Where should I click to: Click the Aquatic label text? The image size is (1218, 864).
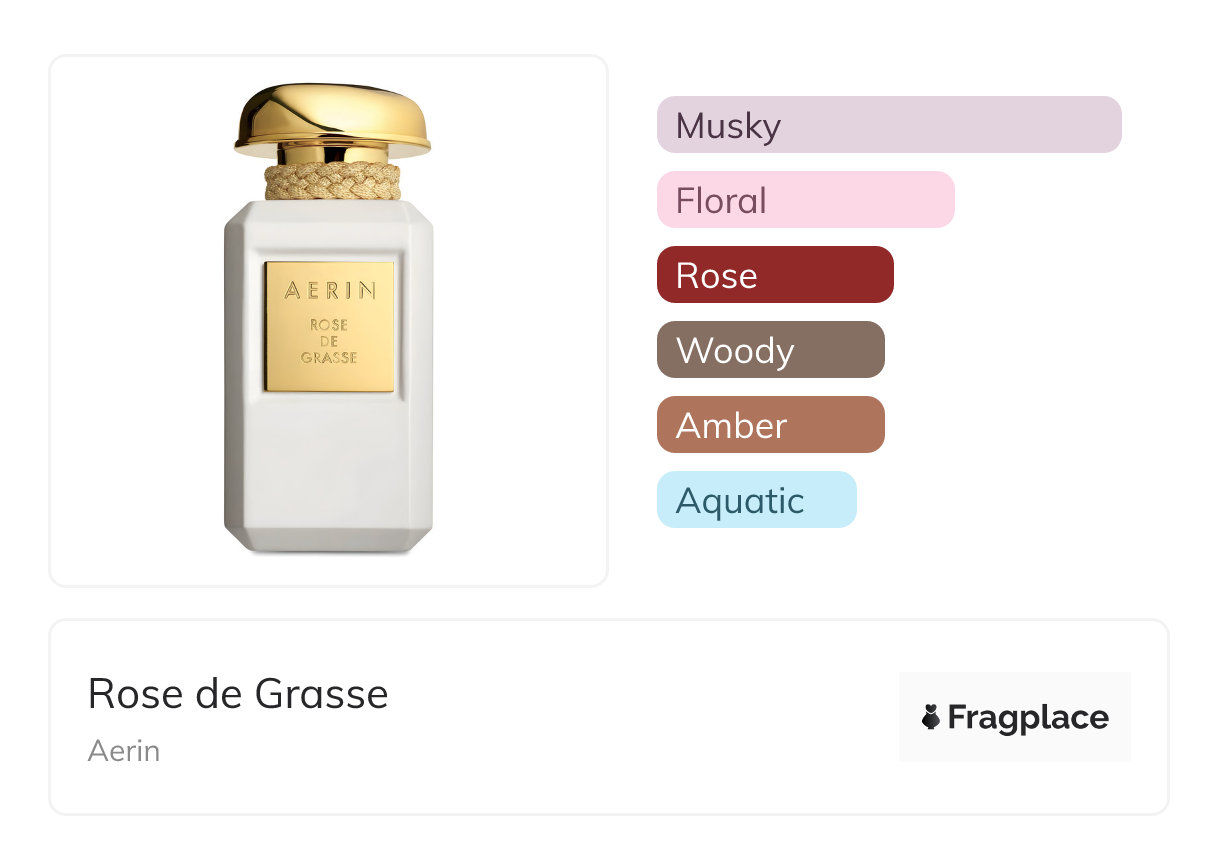pos(740,501)
